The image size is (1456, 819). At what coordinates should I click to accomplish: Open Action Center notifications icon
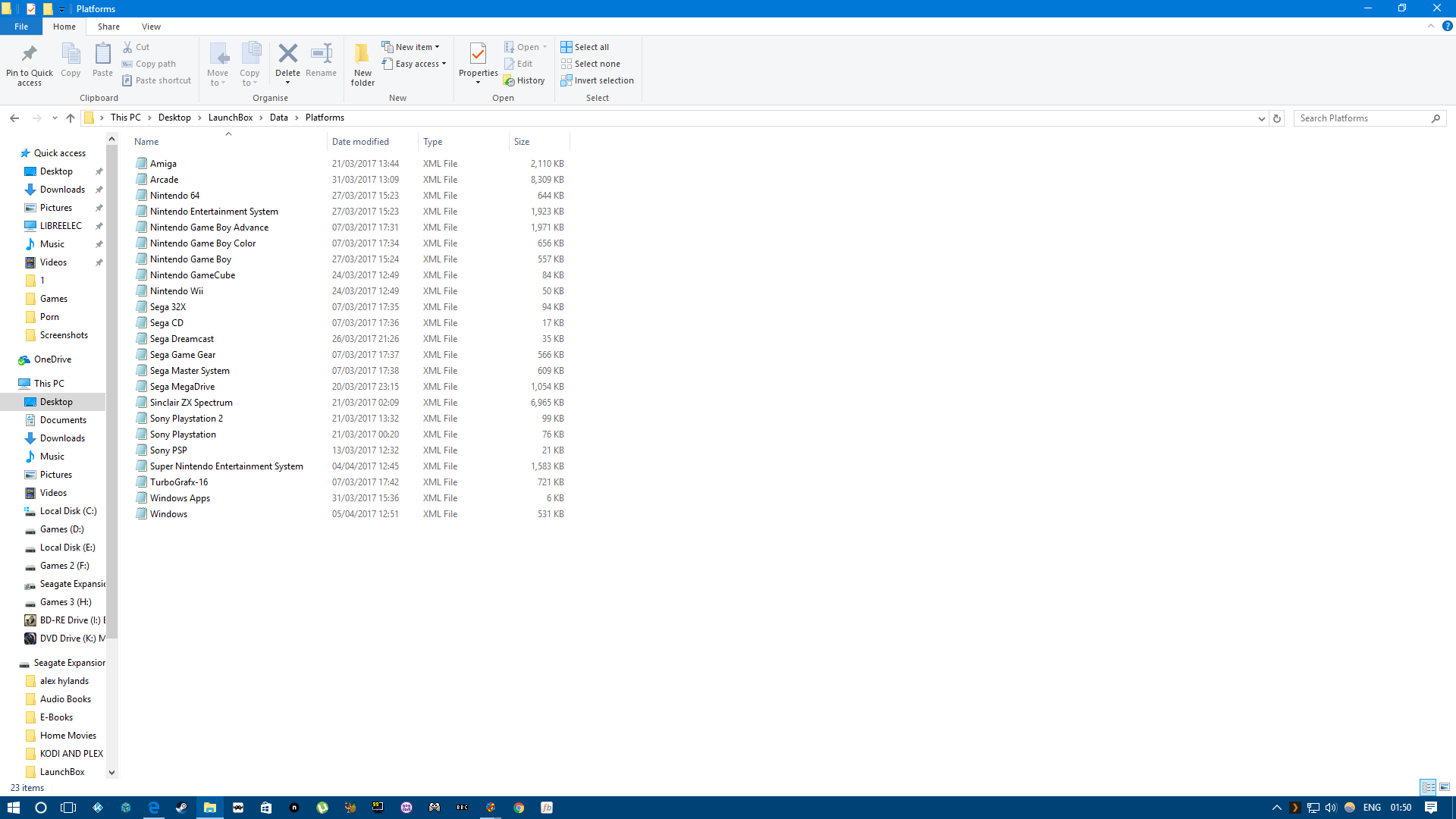tap(1431, 808)
